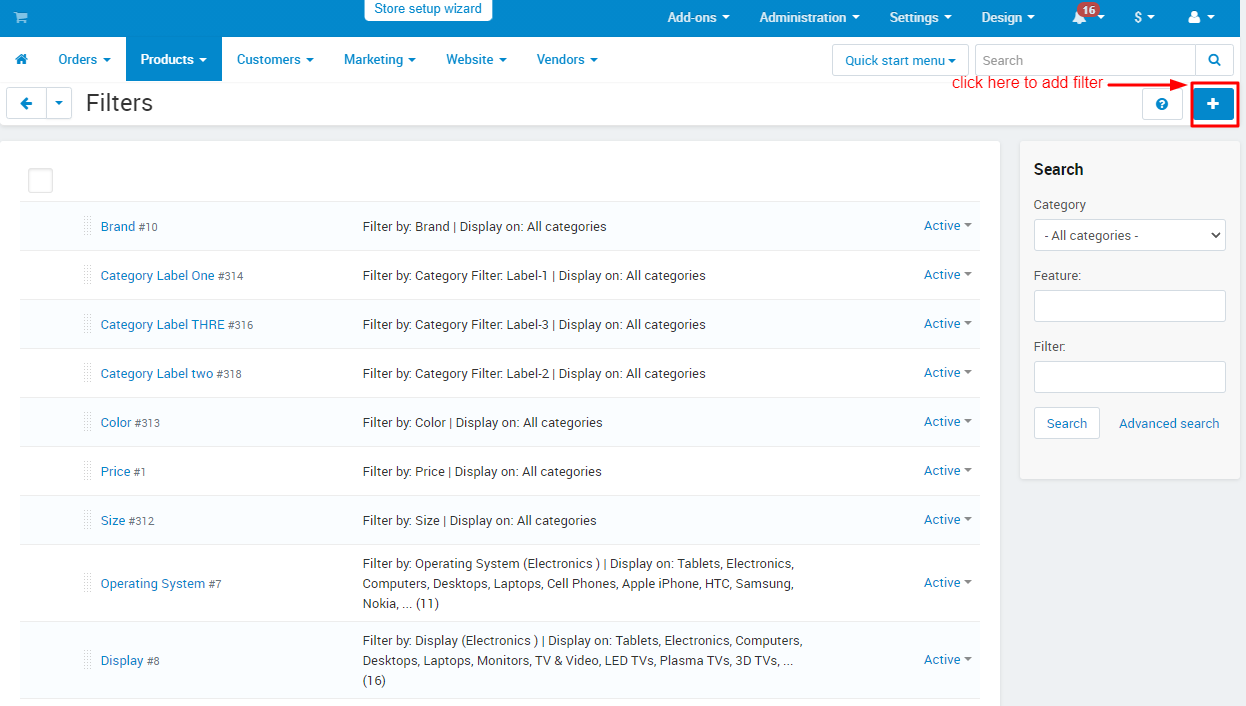Open the Quick start menu dropdown
Image resolution: width=1246 pixels, height=706 pixels.
(x=900, y=60)
